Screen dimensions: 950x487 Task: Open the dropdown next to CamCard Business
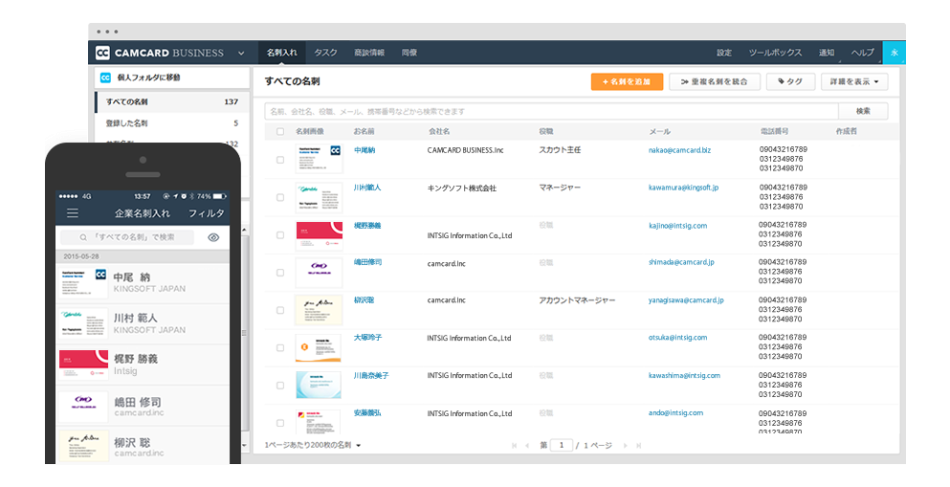(241, 53)
